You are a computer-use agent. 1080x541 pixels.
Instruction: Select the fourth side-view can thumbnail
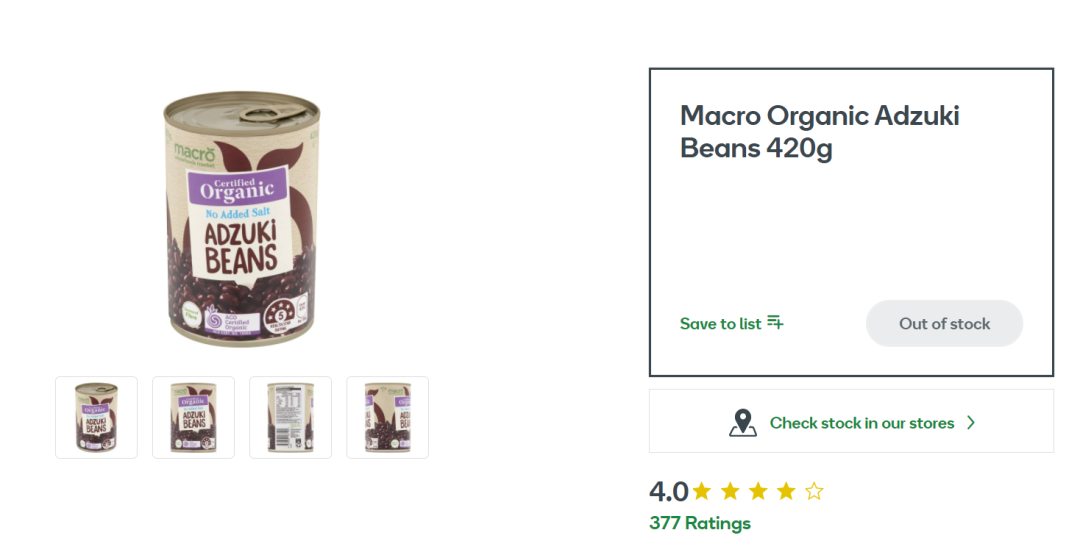pyautogui.click(x=387, y=417)
